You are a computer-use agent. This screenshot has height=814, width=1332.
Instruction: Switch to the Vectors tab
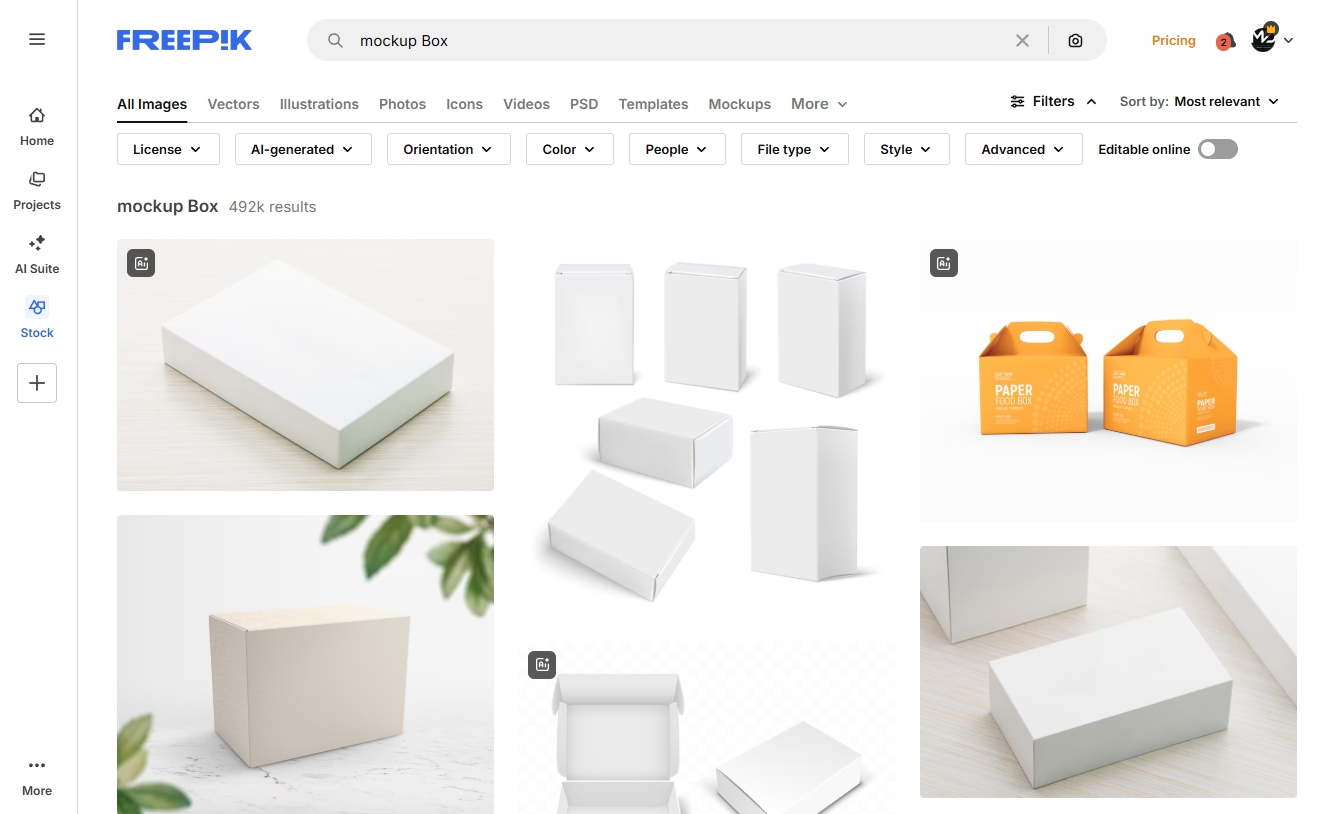click(233, 104)
